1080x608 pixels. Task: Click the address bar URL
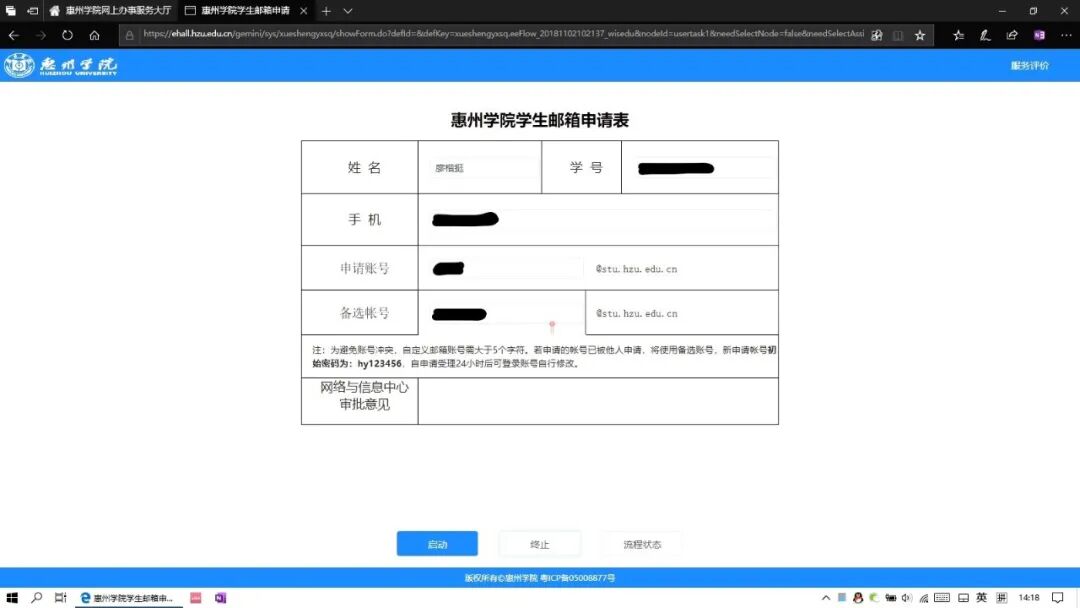click(503, 34)
